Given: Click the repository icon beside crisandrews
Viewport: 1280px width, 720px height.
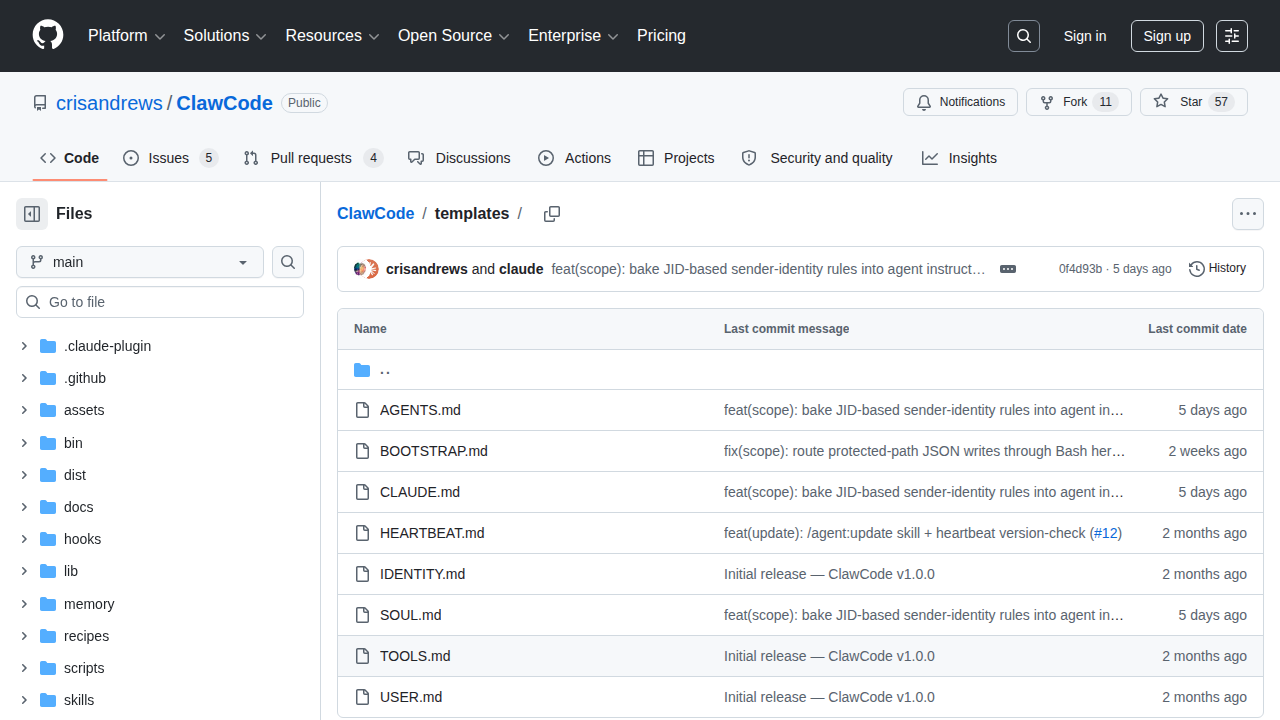Looking at the screenshot, I should 40,103.
